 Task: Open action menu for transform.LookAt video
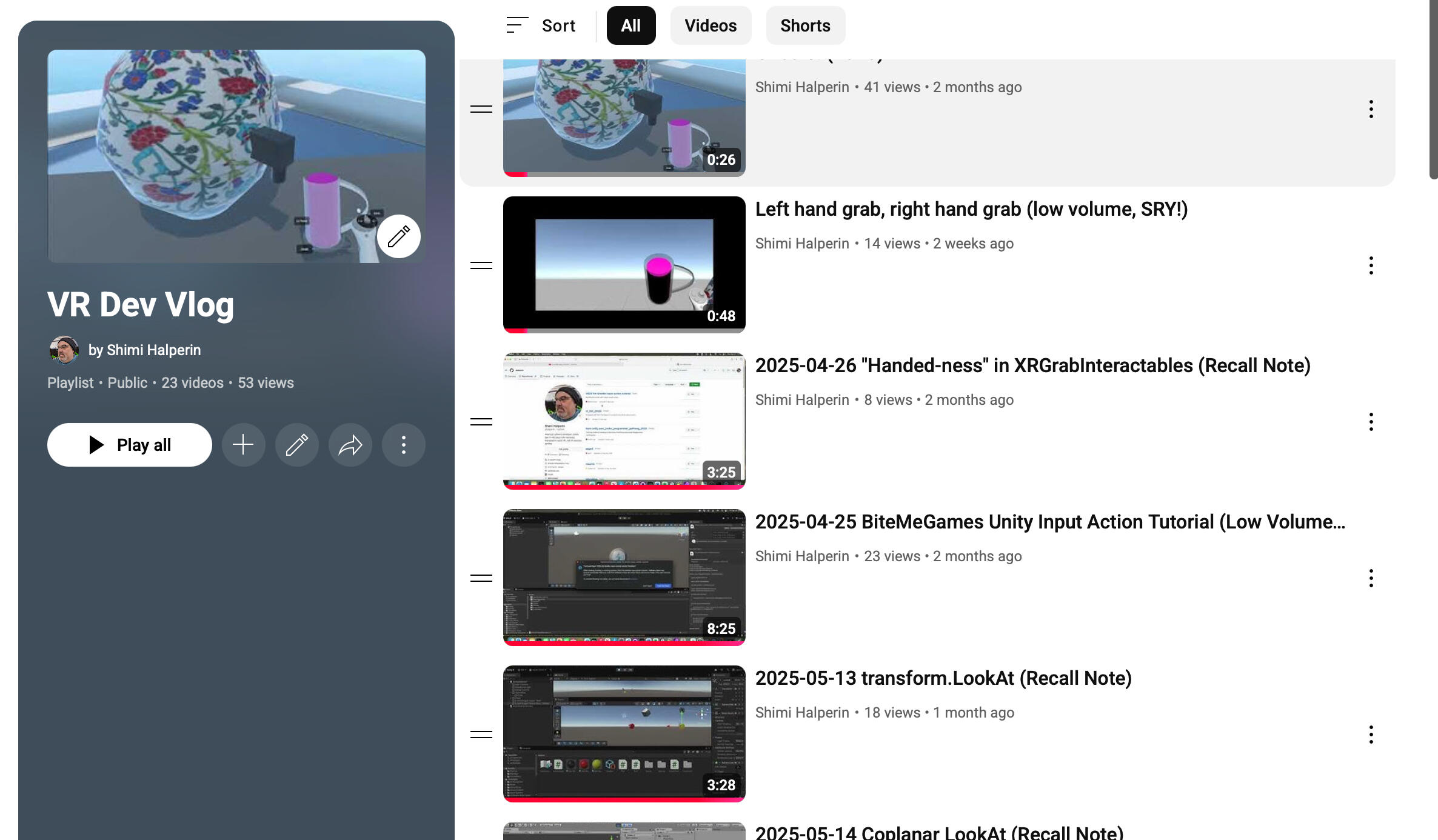pyautogui.click(x=1371, y=735)
